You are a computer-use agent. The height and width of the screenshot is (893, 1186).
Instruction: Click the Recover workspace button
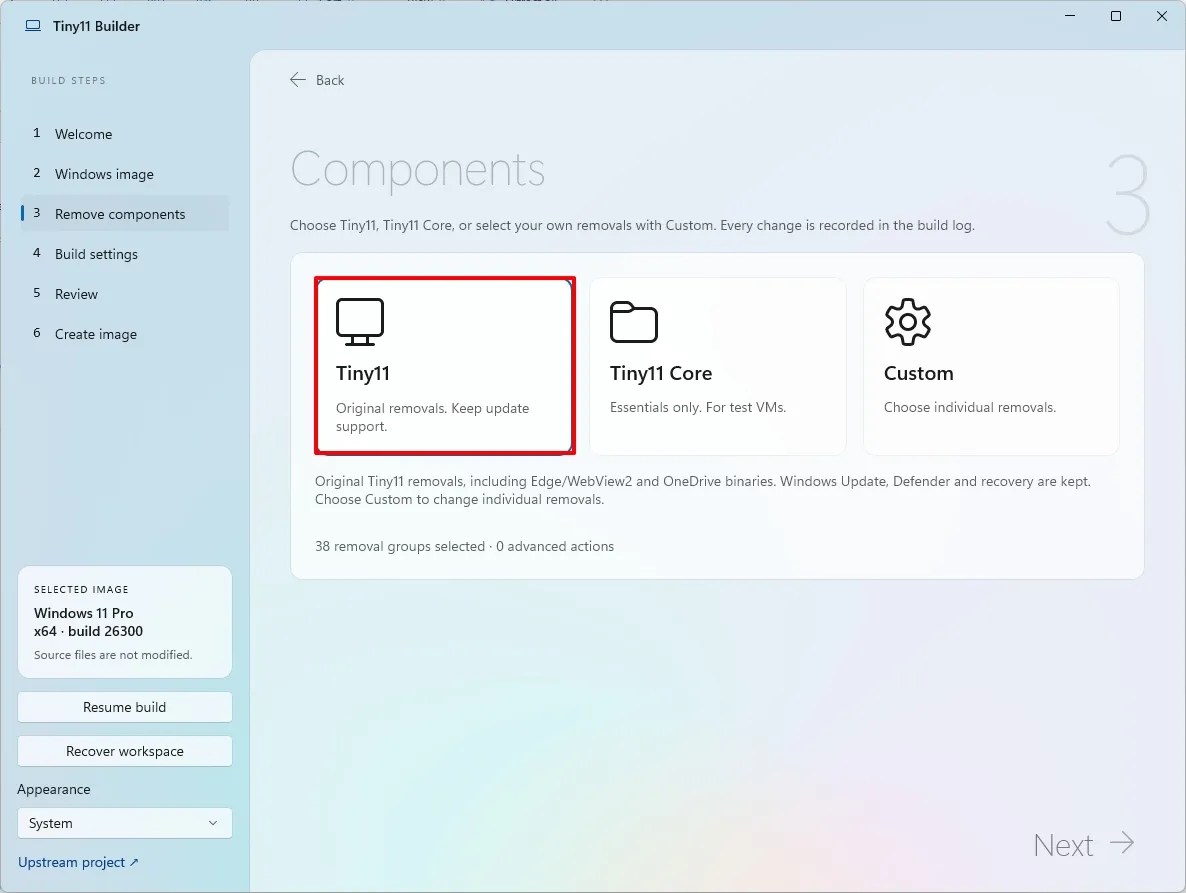click(125, 751)
